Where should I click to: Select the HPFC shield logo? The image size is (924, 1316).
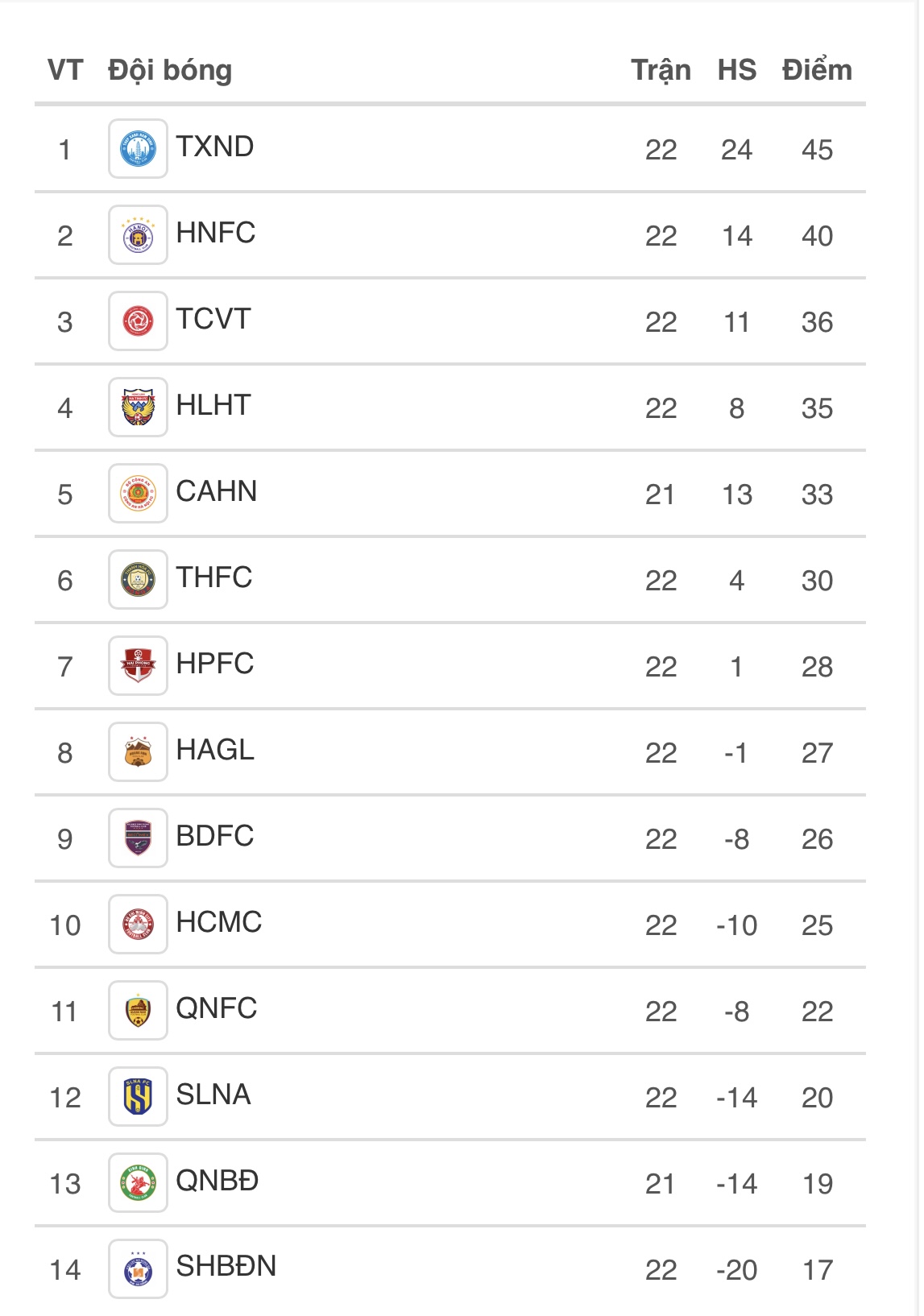[138, 666]
